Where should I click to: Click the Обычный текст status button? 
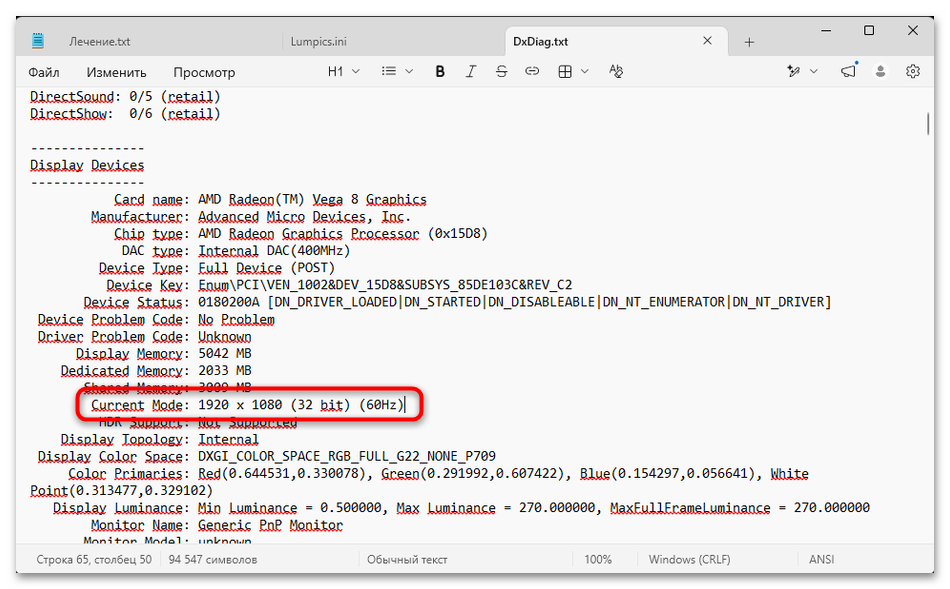tap(407, 559)
